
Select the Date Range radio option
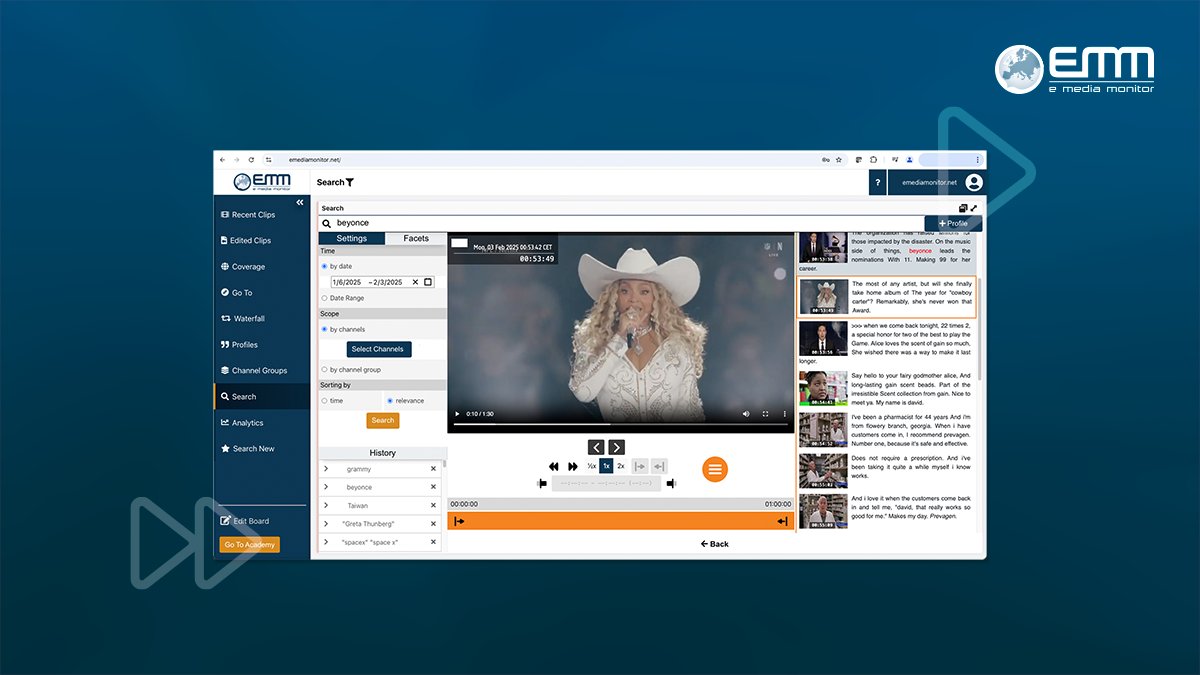[x=324, y=298]
